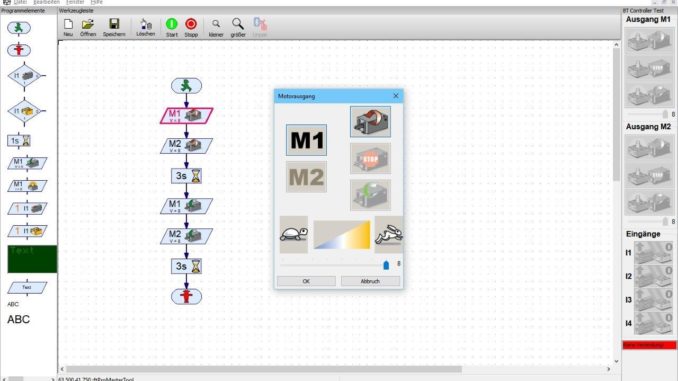678x381 pixels.
Task: Select the small Text parallelogram element
Action: pyautogui.click(x=27, y=288)
